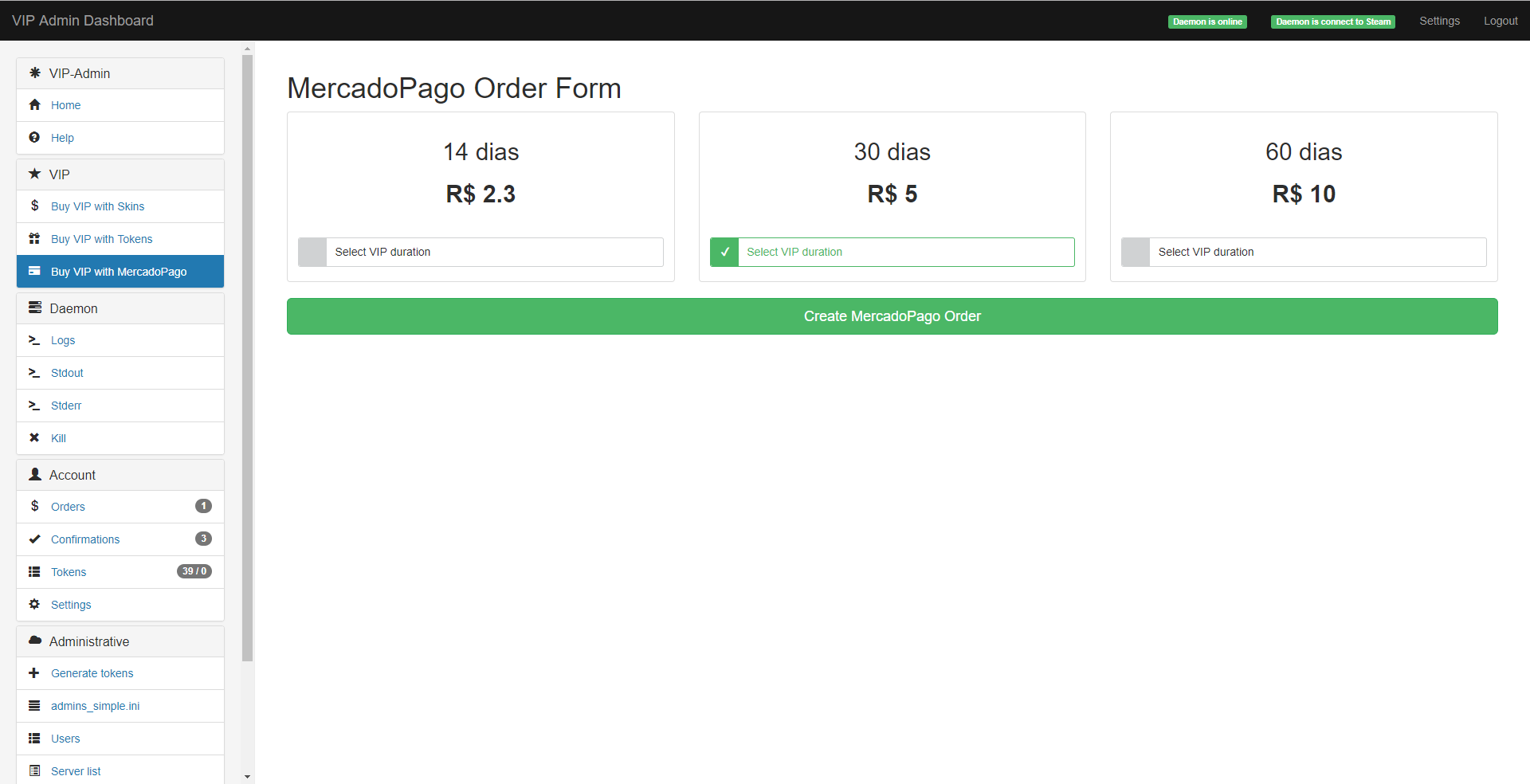Click the Daemon is connect to Steam badge
The width and height of the screenshot is (1530, 784).
pyautogui.click(x=1333, y=22)
